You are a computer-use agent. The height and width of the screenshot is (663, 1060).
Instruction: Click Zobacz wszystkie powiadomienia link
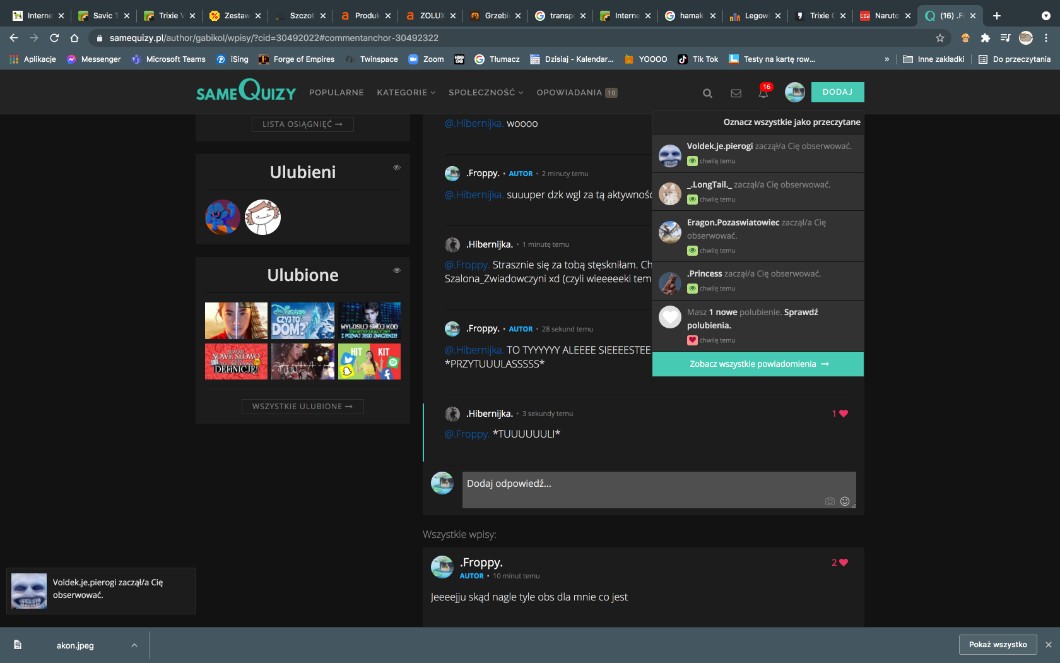(x=758, y=364)
